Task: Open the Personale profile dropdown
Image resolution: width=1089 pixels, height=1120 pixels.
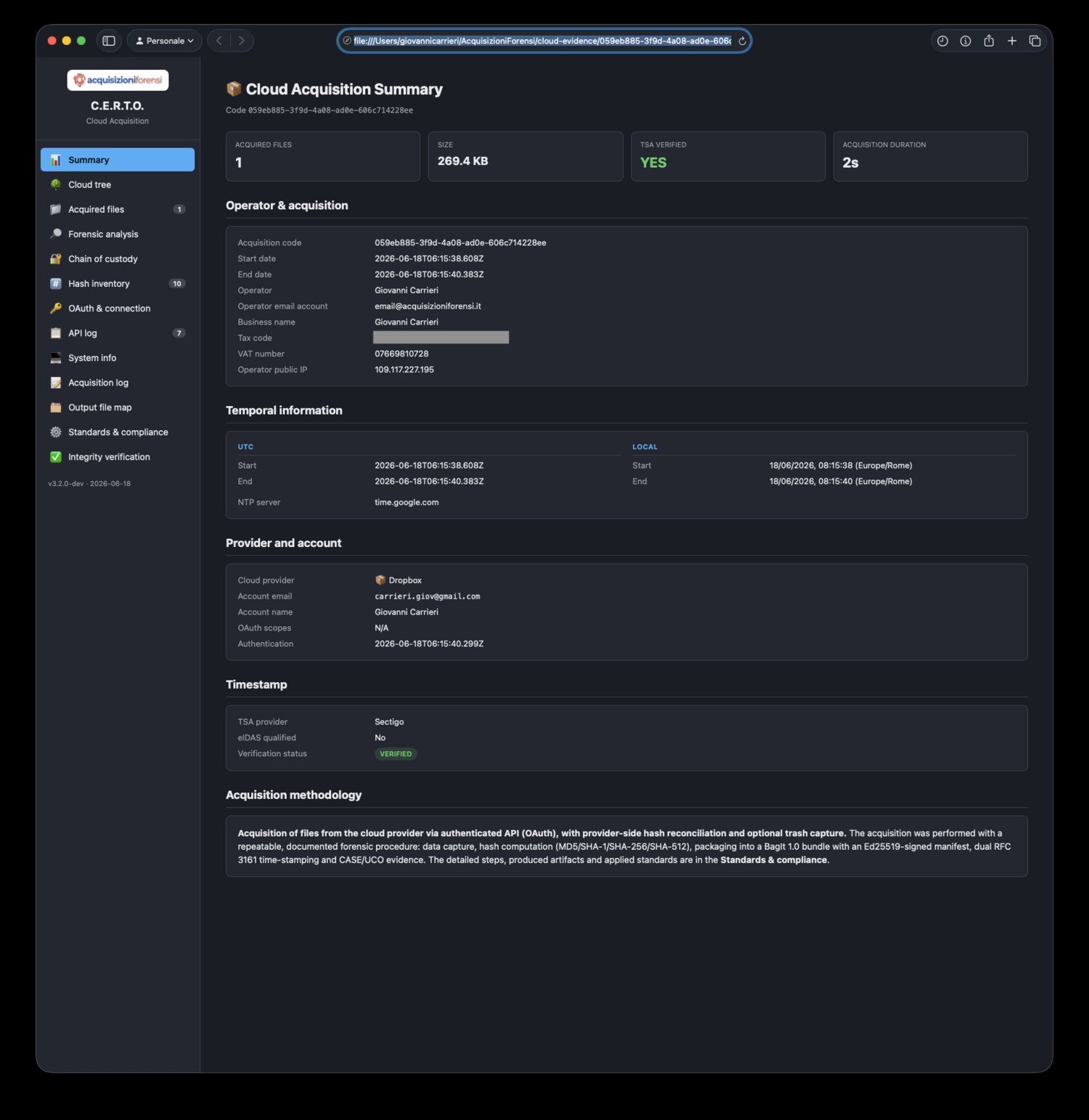Action: tap(165, 41)
